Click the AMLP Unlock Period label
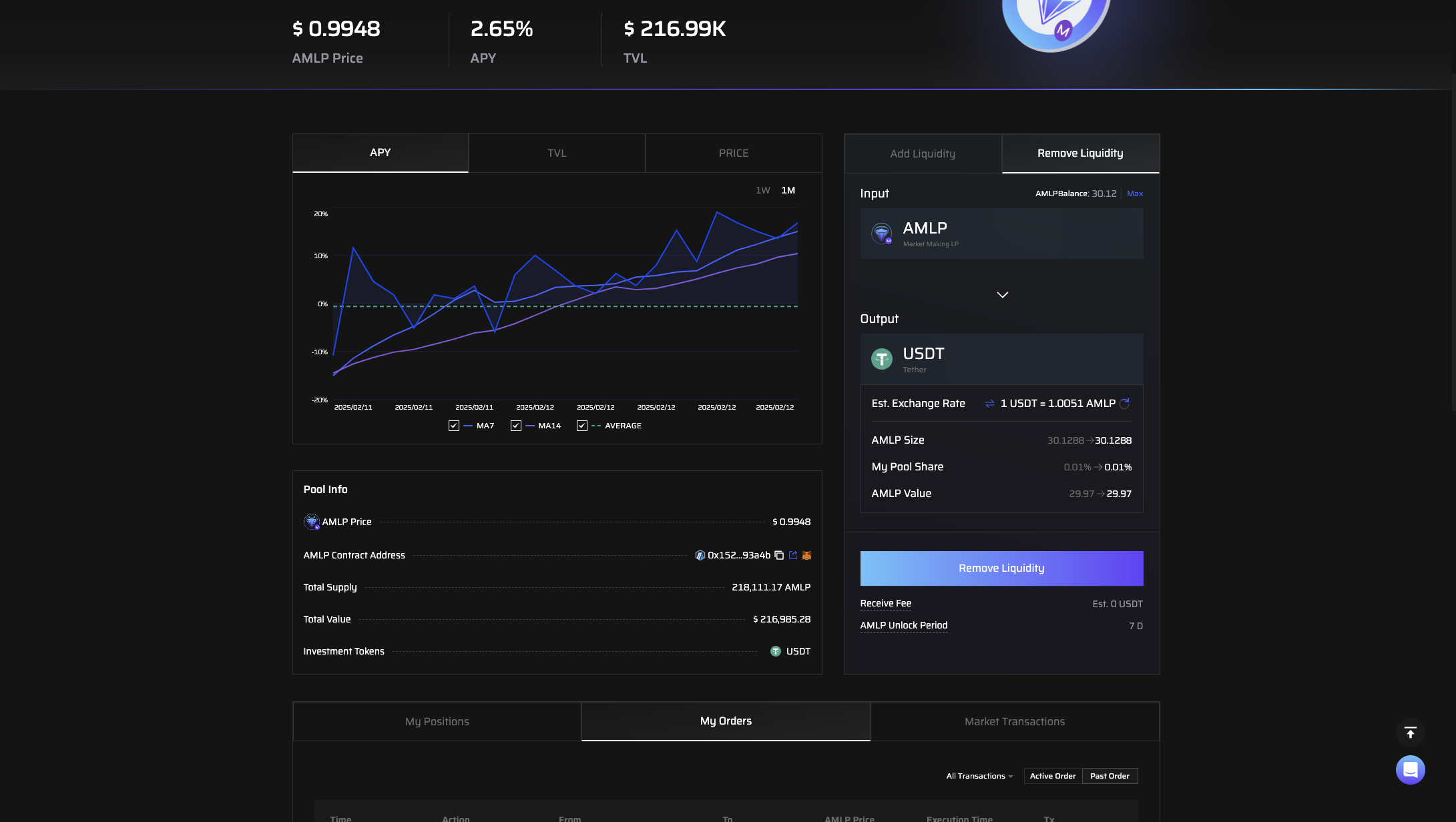Viewport: 1456px width, 822px height. pos(904,625)
